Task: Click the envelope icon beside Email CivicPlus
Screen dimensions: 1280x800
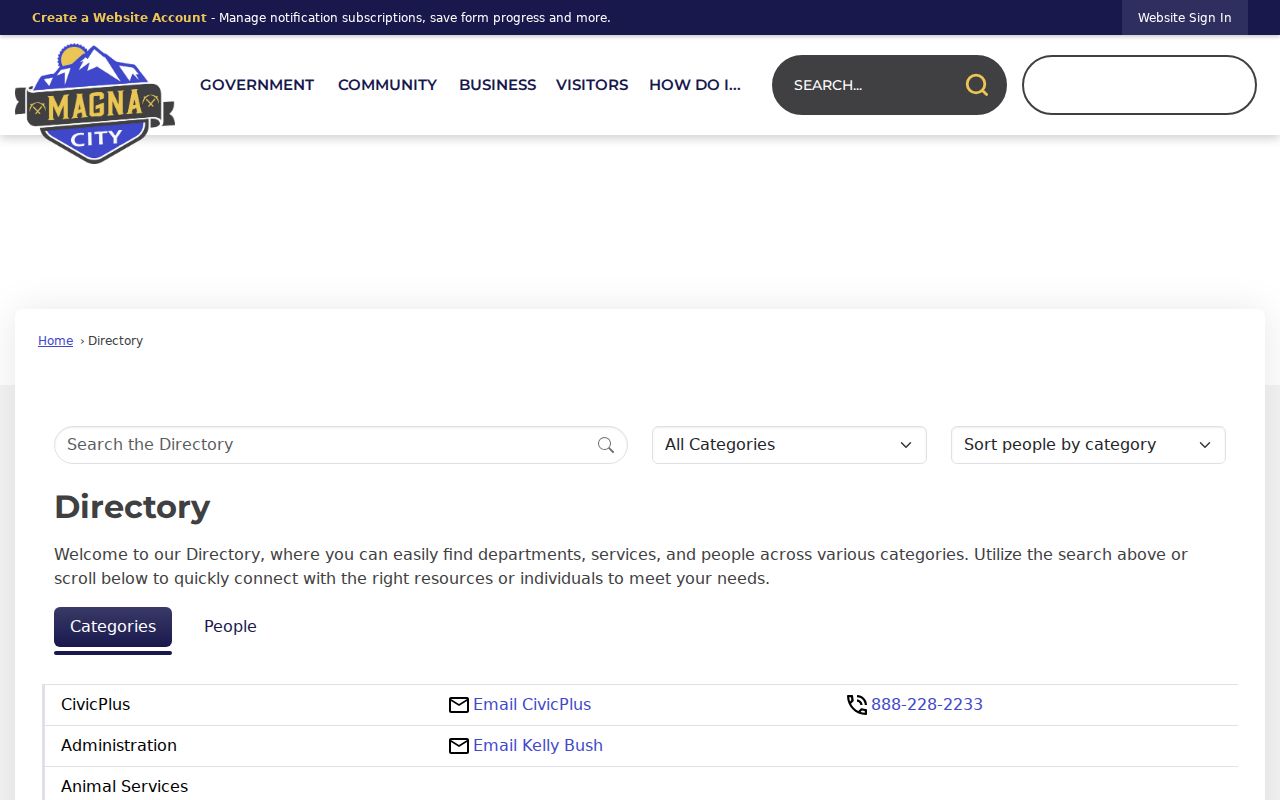Action: 459,705
